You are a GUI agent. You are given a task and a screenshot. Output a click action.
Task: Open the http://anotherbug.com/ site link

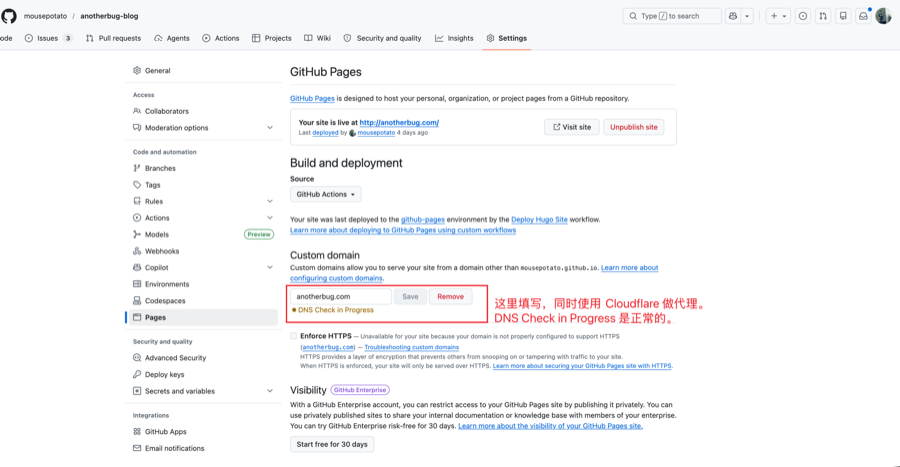coord(399,123)
